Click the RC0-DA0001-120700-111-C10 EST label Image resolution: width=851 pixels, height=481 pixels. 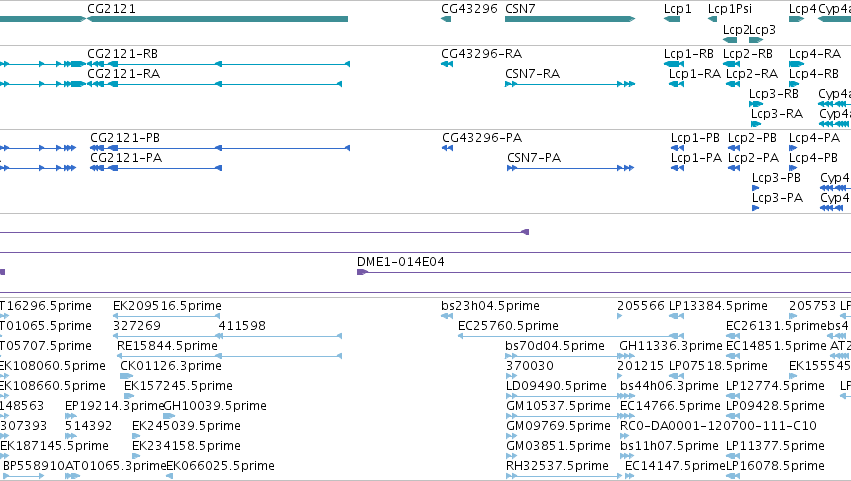point(718,427)
